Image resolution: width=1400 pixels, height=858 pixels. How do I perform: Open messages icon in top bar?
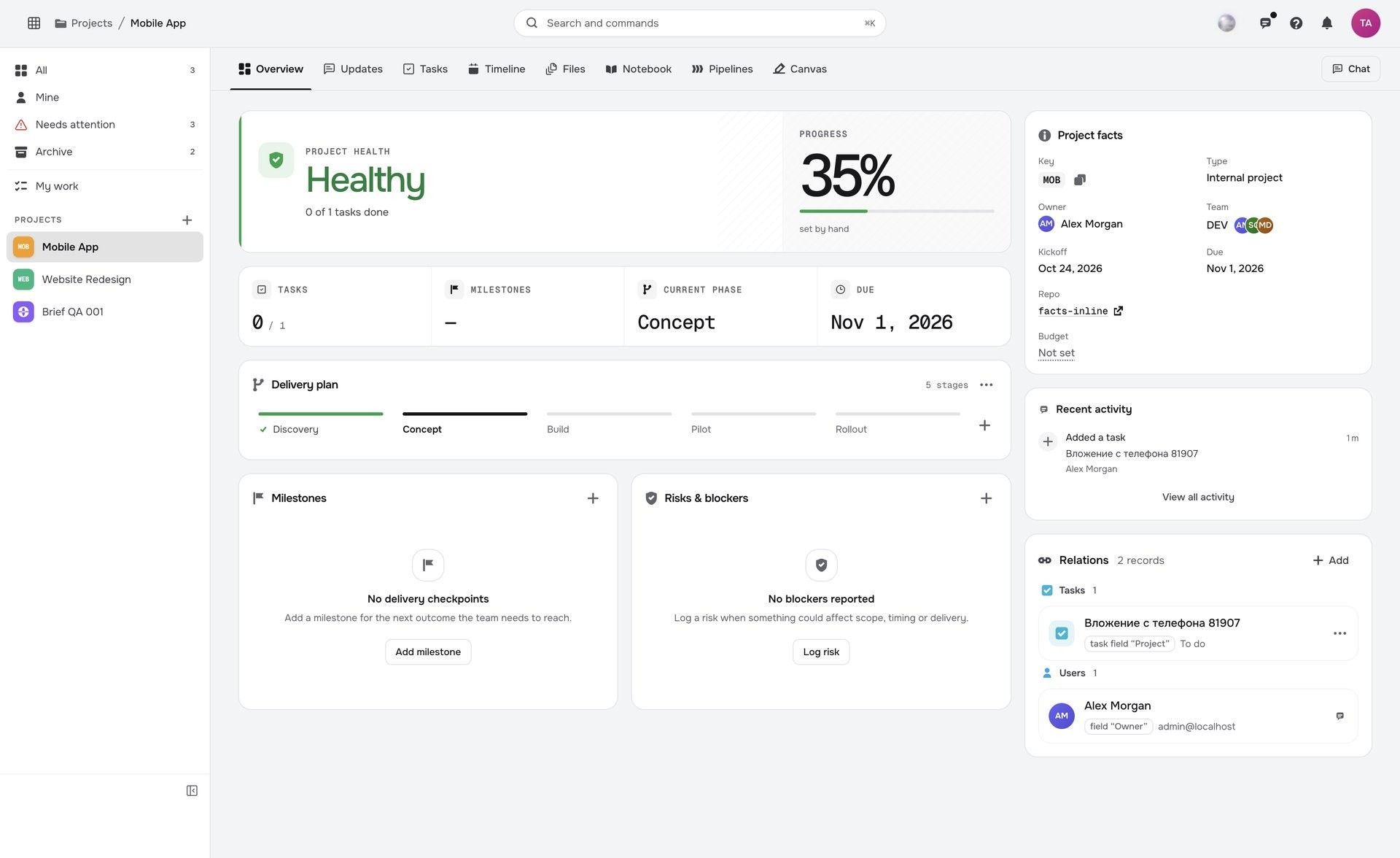[1266, 23]
